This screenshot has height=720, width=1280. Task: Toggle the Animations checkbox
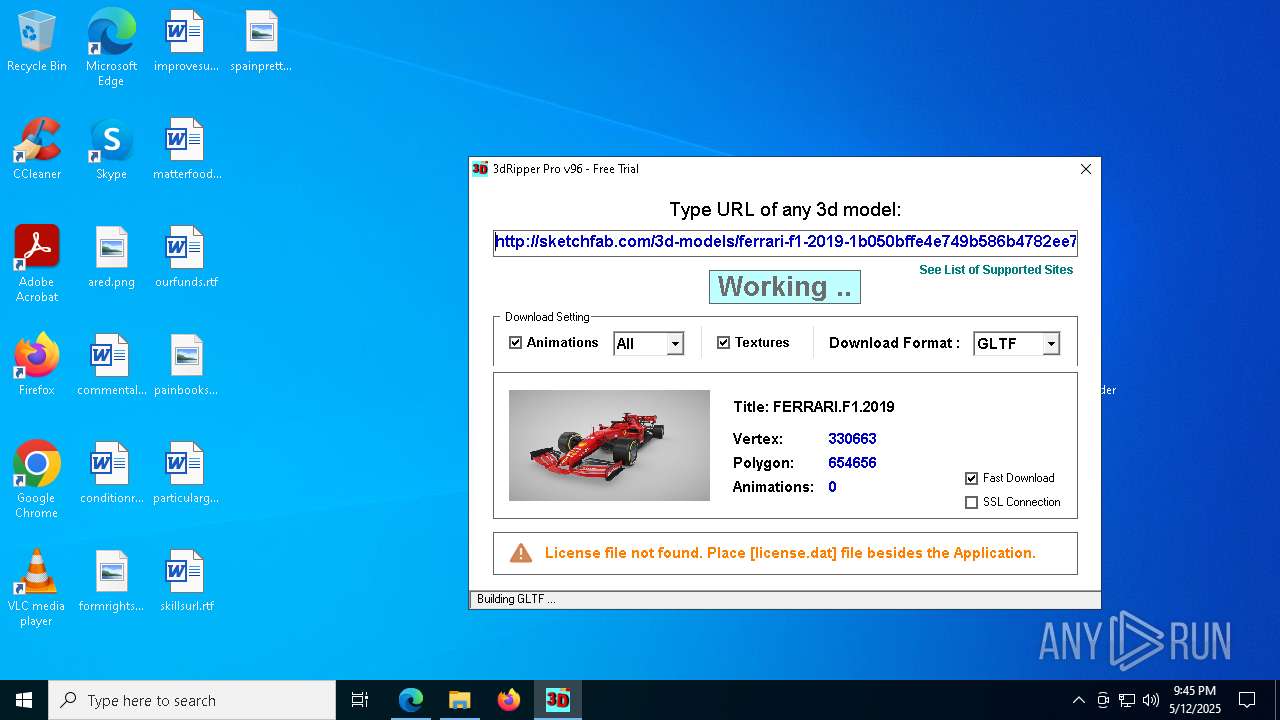pyautogui.click(x=516, y=342)
